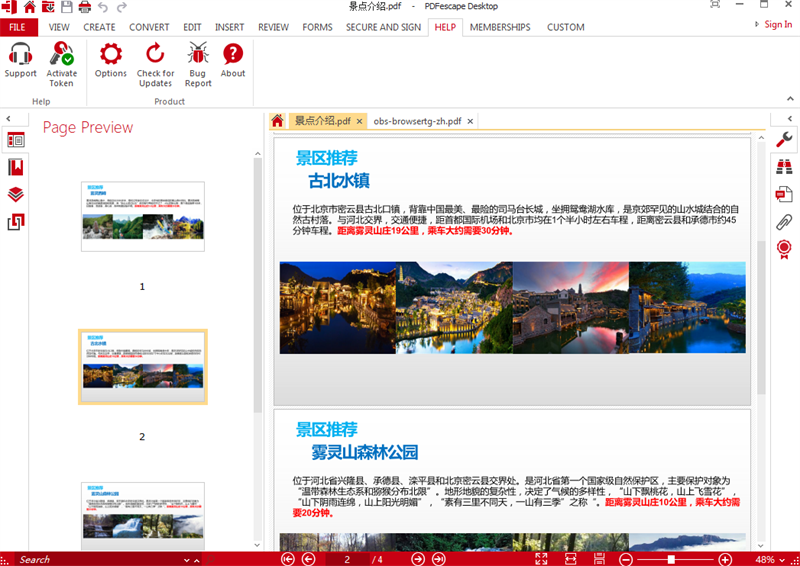Collapse the left Page Preview panel

[x=9, y=119]
